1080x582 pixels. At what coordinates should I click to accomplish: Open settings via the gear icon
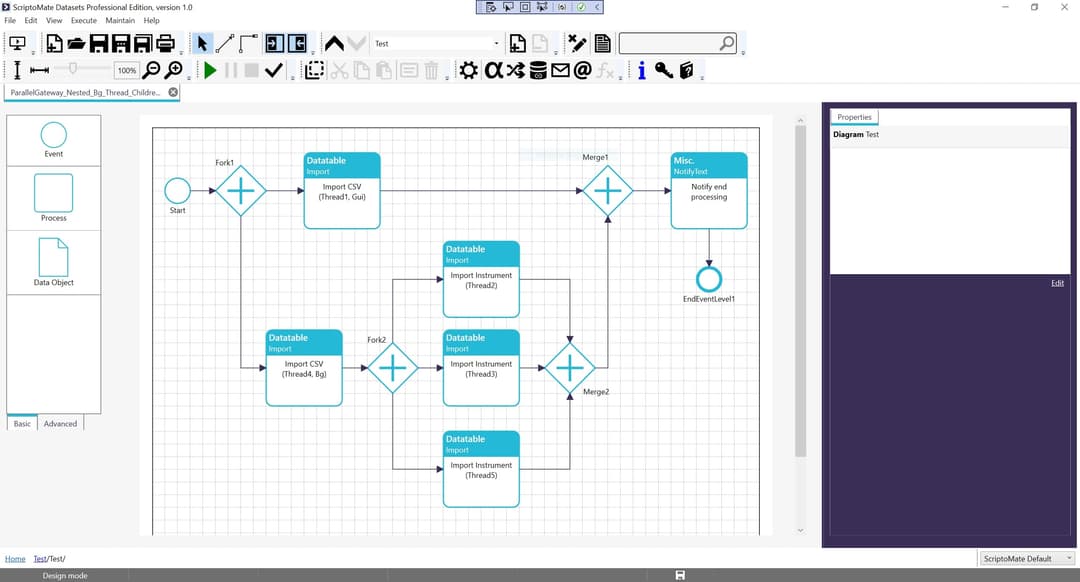466,70
